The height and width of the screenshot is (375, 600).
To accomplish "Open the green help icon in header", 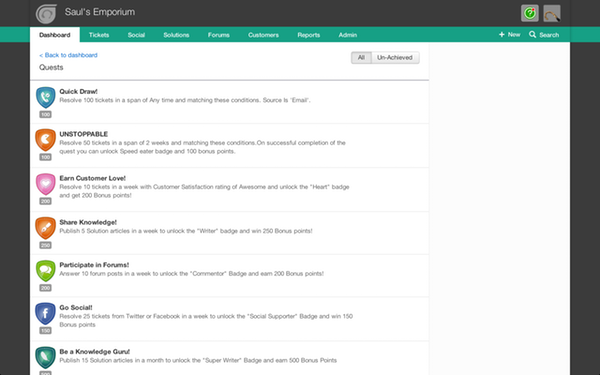I will pyautogui.click(x=530, y=13).
